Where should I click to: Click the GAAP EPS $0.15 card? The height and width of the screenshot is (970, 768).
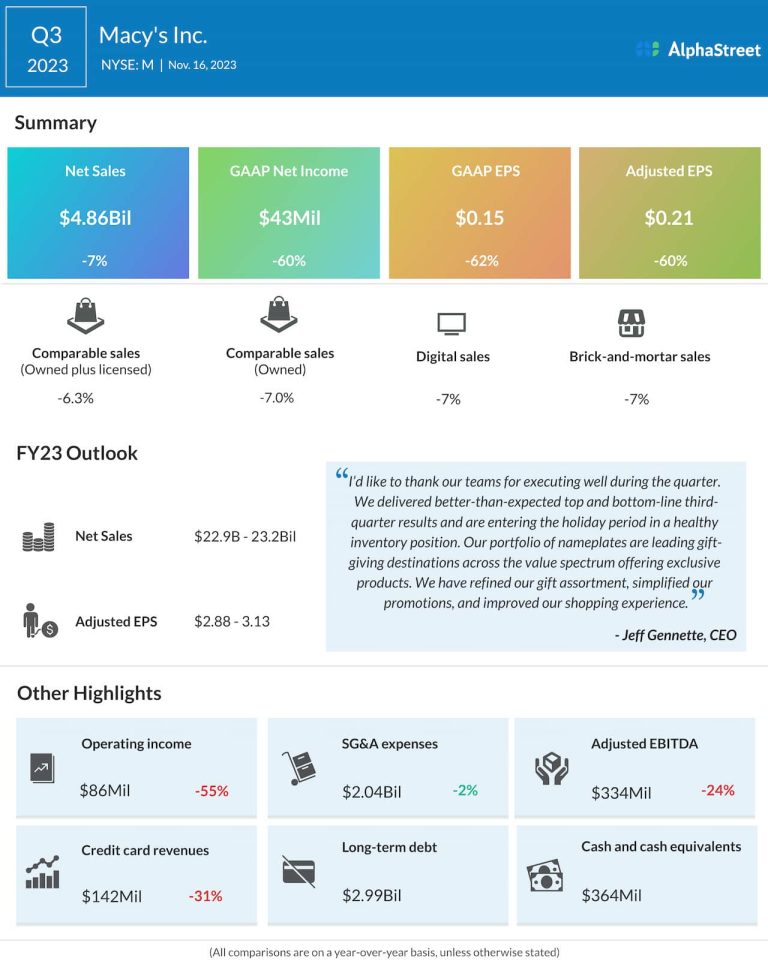(x=479, y=213)
